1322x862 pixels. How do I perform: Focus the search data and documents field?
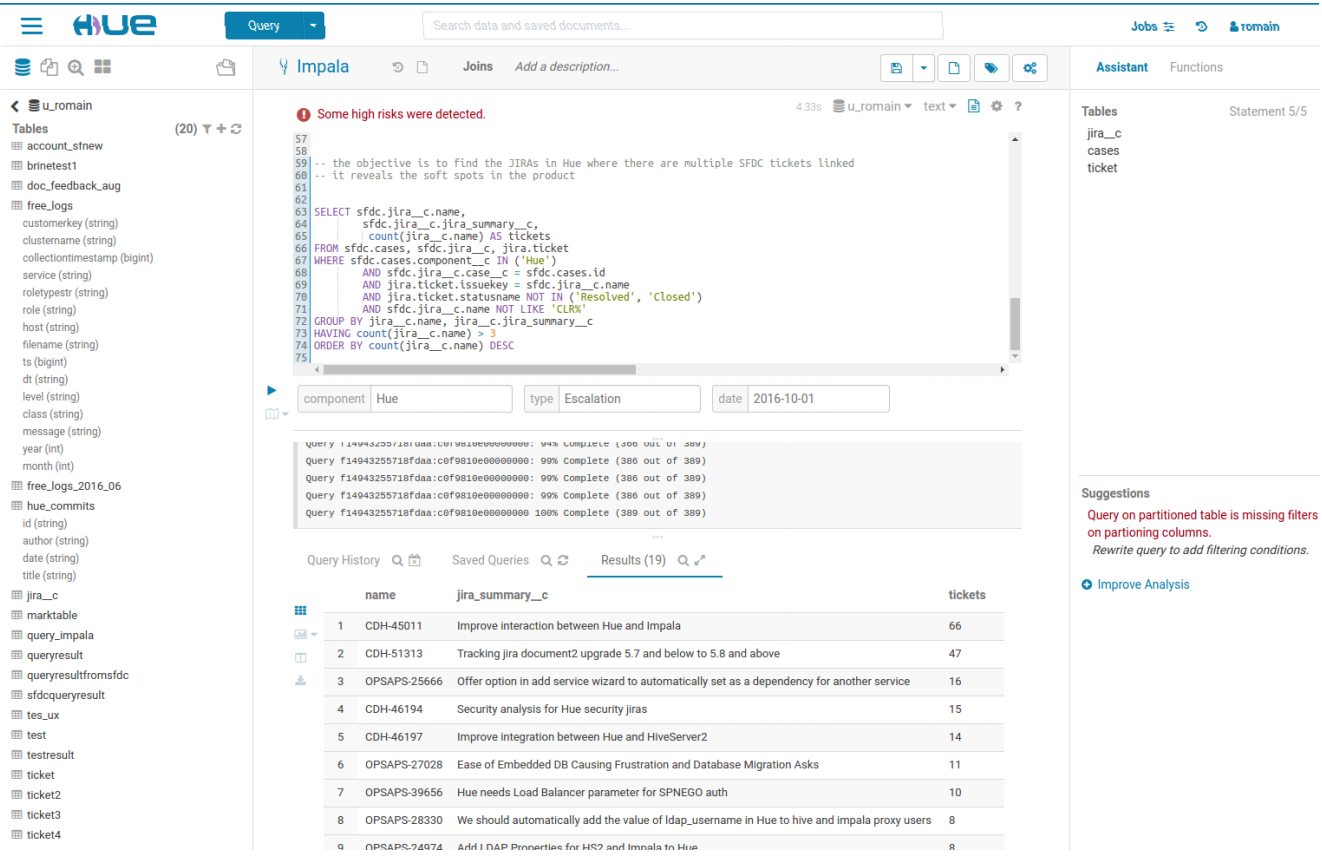[x=683, y=26]
